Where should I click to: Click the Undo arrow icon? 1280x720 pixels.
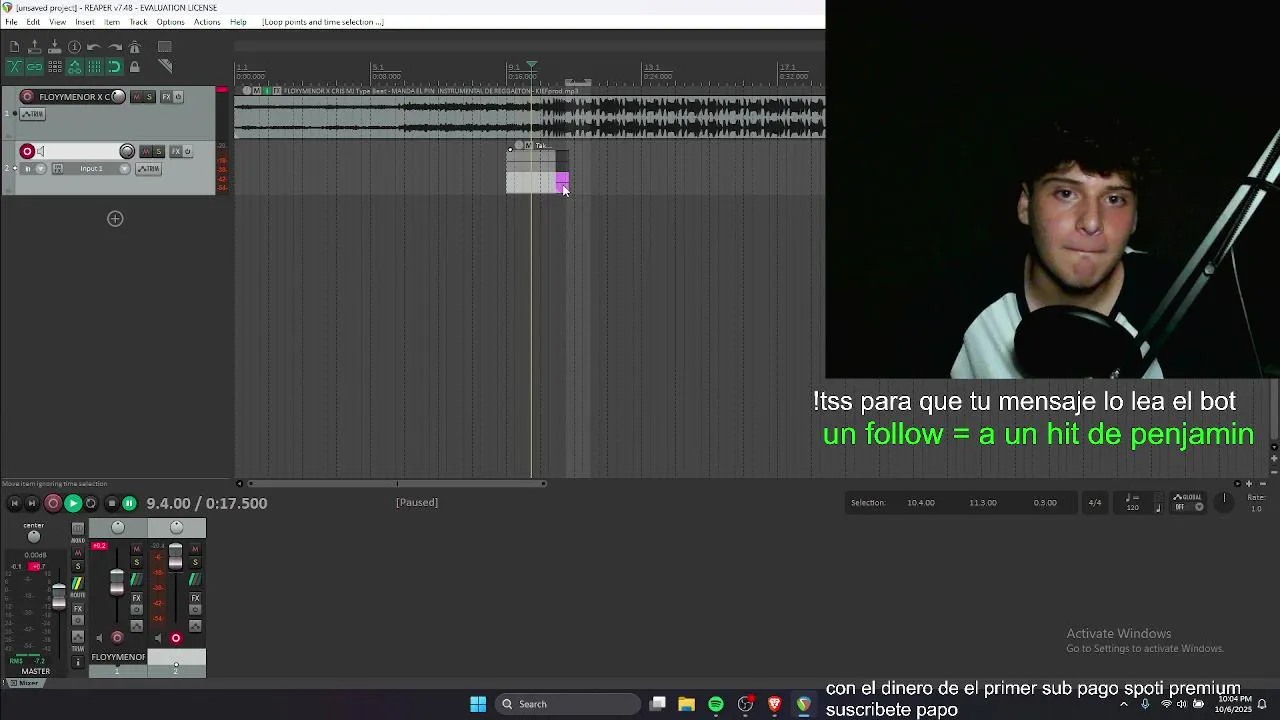pos(94,47)
